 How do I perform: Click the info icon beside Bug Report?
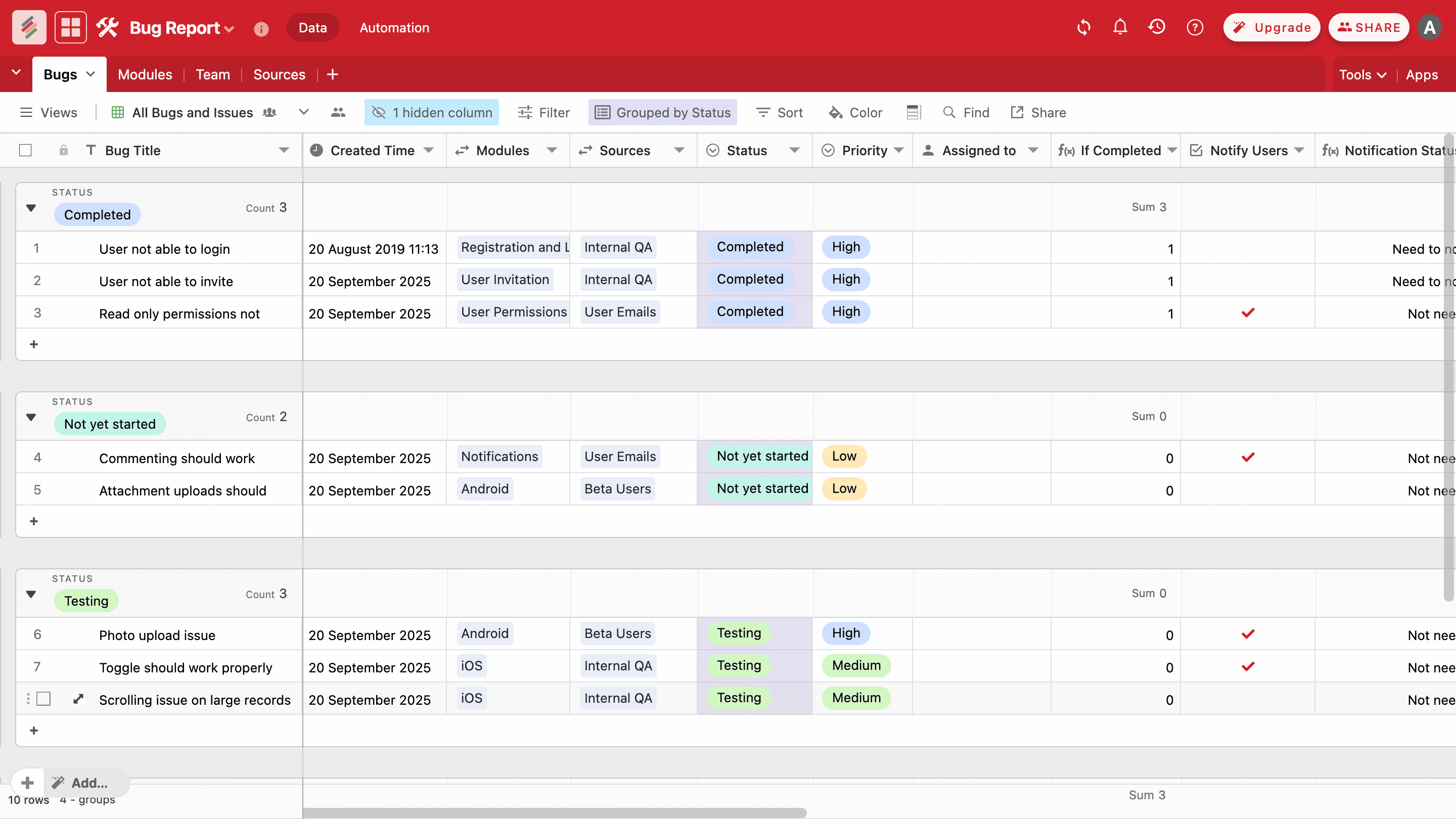[260, 28]
